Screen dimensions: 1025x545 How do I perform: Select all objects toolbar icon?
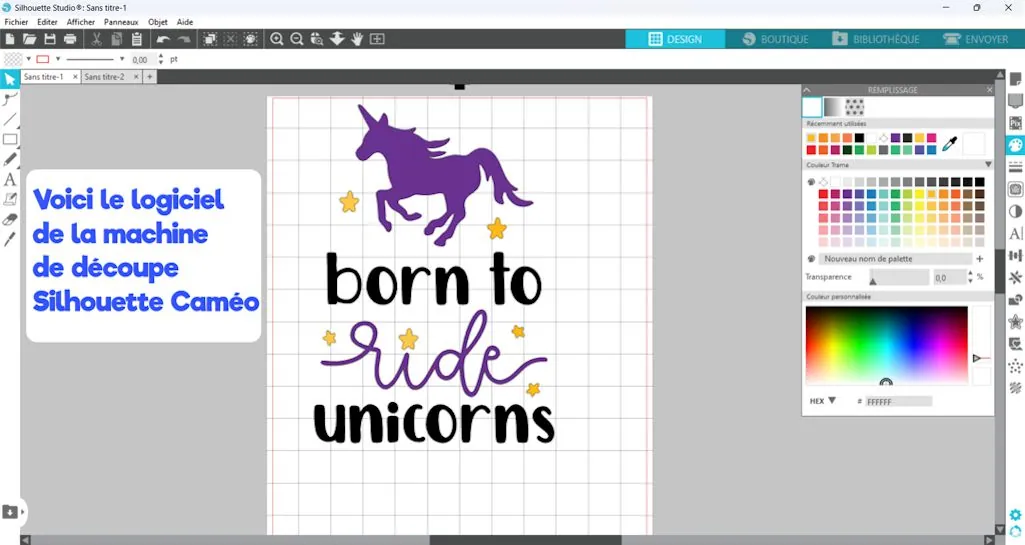(210, 39)
